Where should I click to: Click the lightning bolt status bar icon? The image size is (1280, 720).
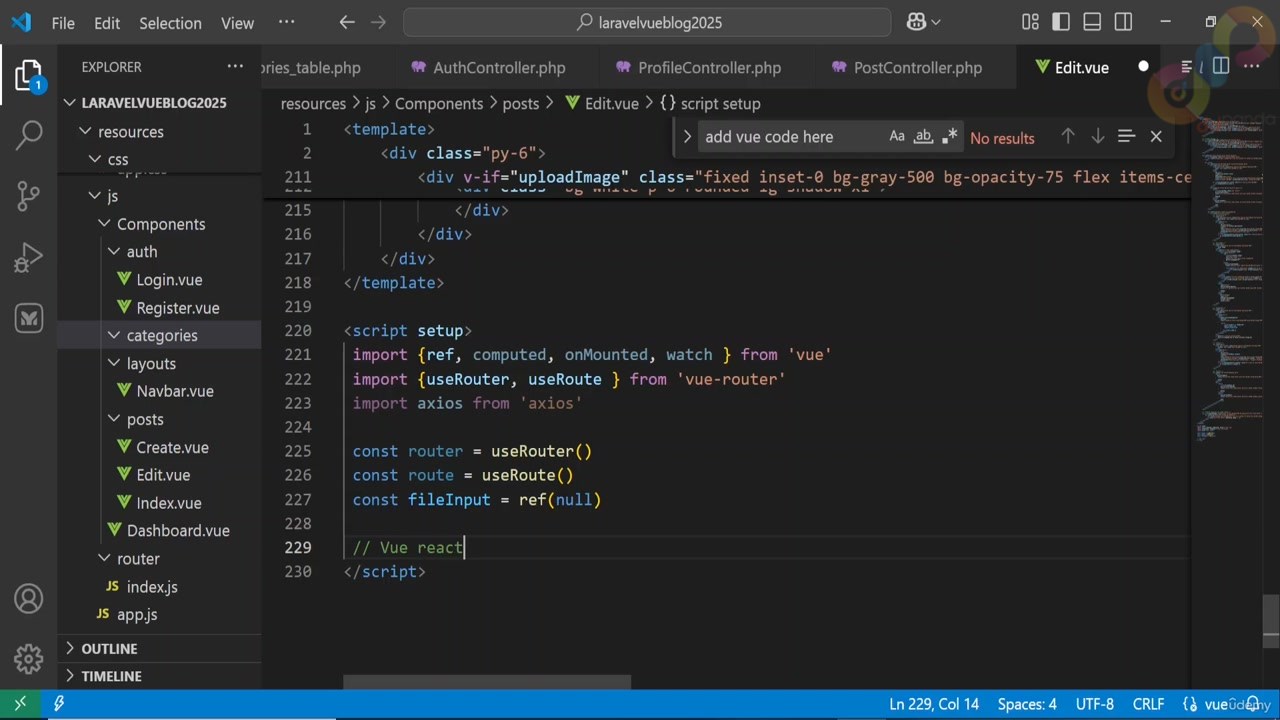59,704
